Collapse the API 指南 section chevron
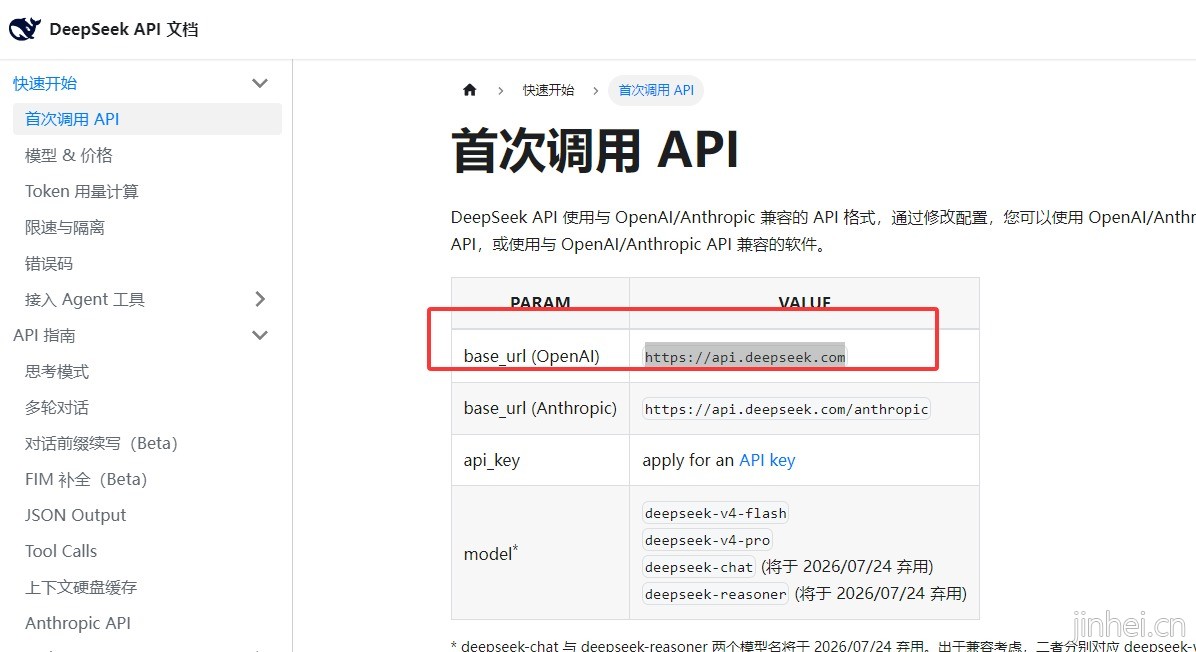Screen dimensions: 1196x652 click(x=260, y=335)
